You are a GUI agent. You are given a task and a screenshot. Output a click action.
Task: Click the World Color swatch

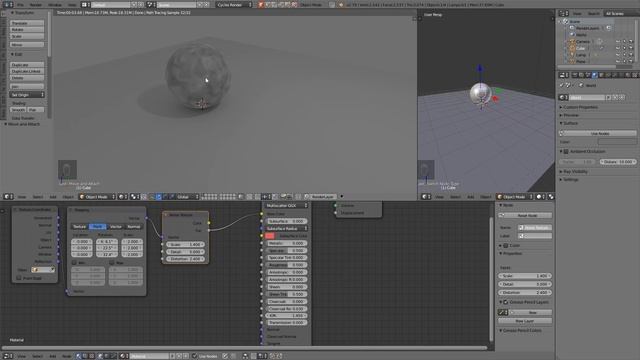click(617, 142)
